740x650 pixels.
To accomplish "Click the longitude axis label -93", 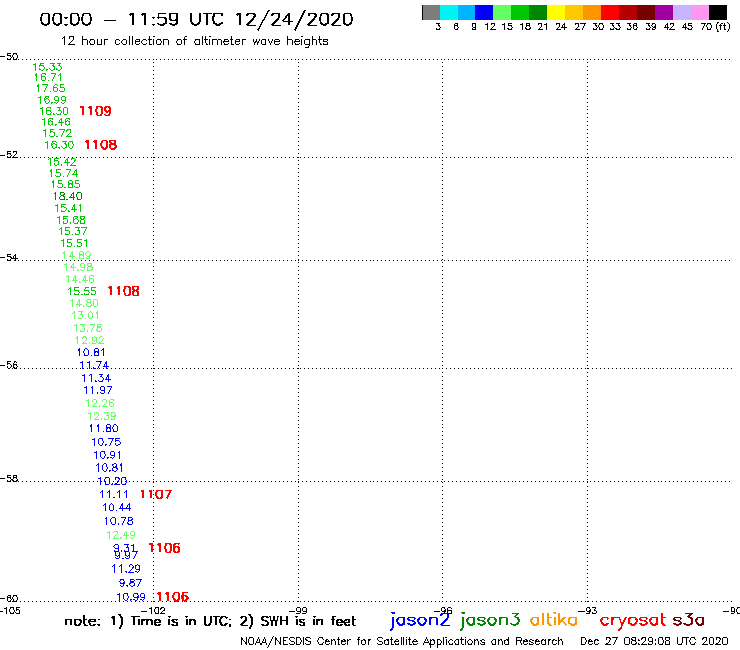I will coord(588,611).
